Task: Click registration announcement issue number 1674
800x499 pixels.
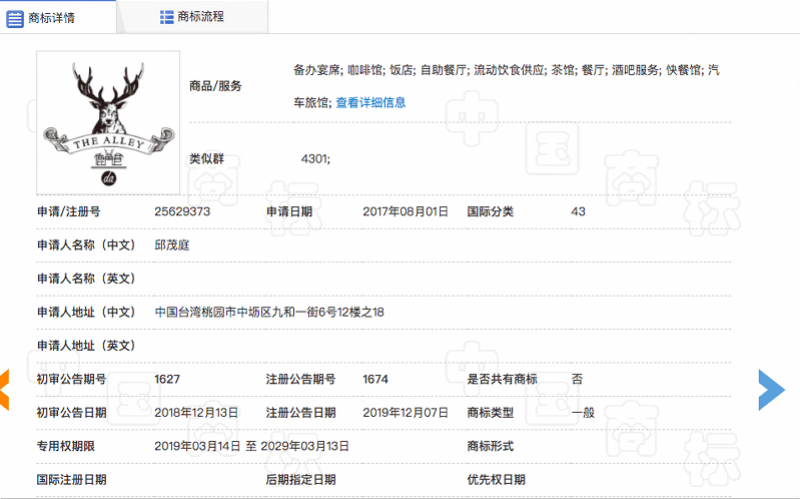Action: [x=375, y=379]
